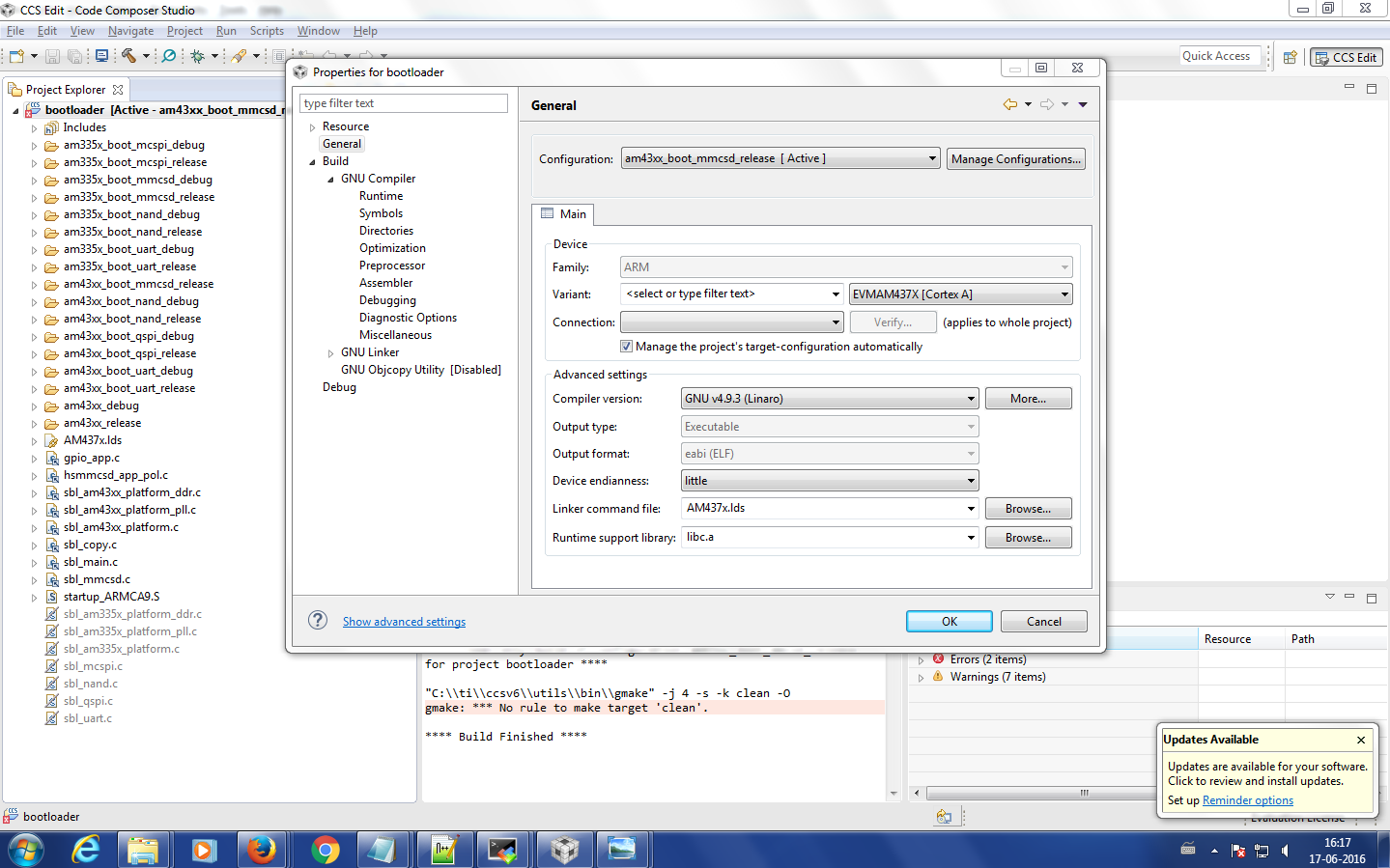Open the Scripts menu
The width and height of the screenshot is (1390, 868).
click(x=267, y=31)
